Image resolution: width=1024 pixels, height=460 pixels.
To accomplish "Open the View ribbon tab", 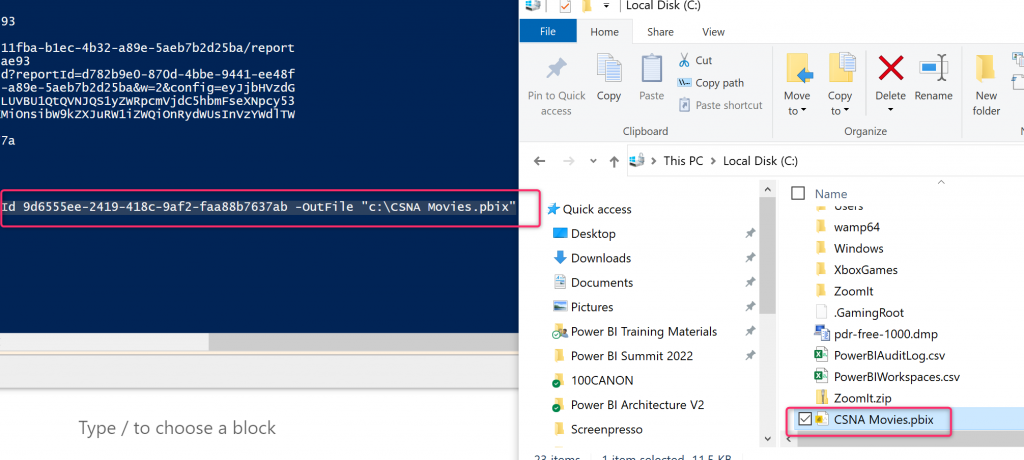I will click(x=713, y=32).
